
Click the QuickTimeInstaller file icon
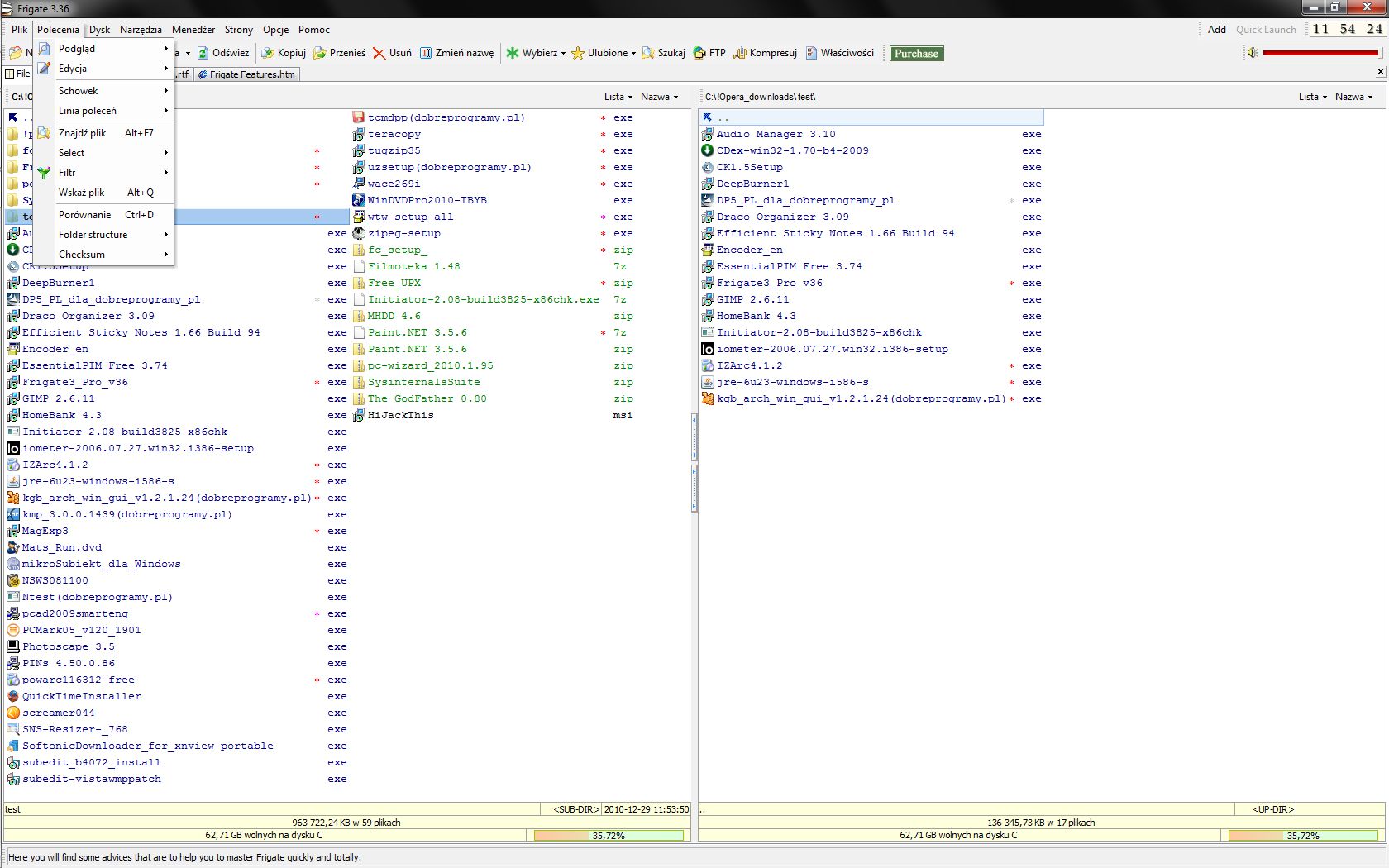point(13,696)
